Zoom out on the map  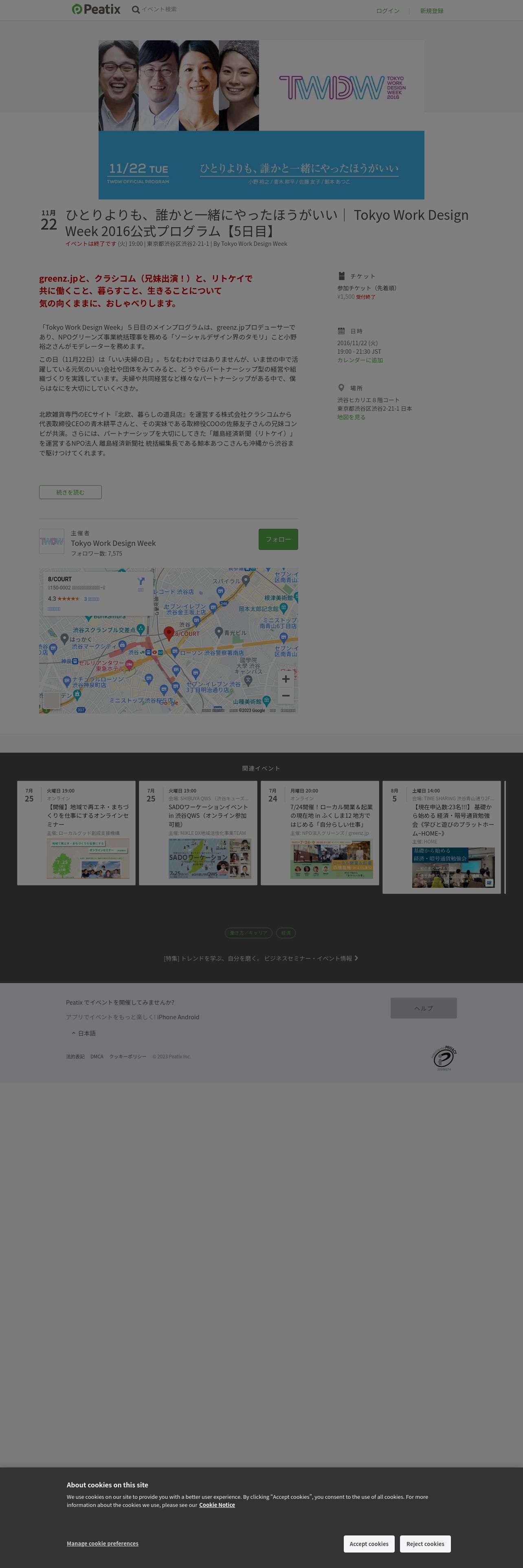point(286,696)
